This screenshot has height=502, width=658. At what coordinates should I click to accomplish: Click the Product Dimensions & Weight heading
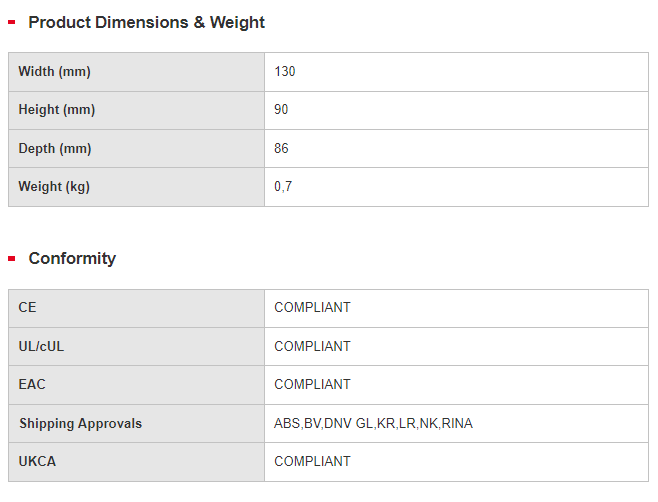pos(146,22)
